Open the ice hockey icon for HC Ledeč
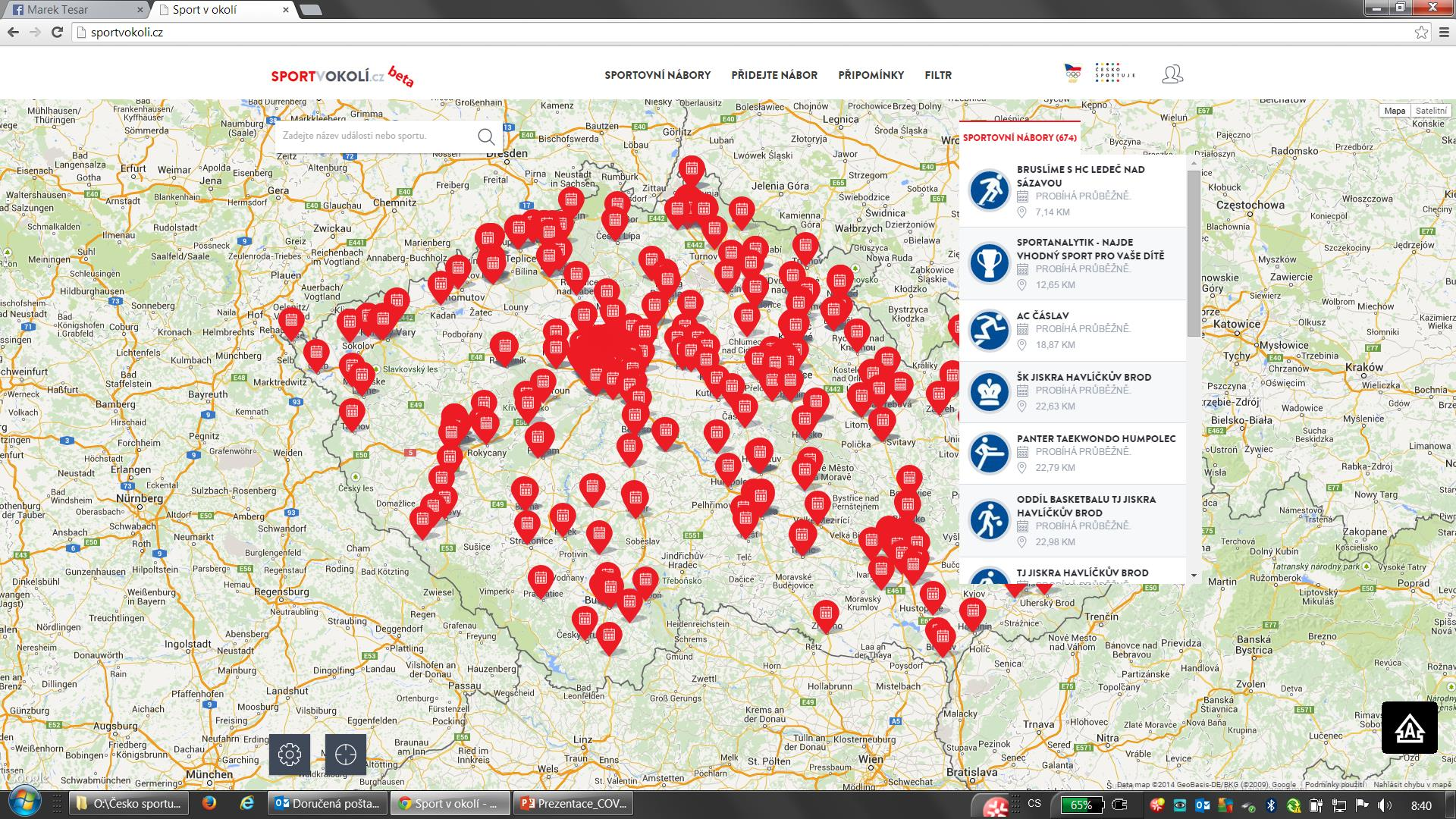The width and height of the screenshot is (1456, 819). coord(989,190)
